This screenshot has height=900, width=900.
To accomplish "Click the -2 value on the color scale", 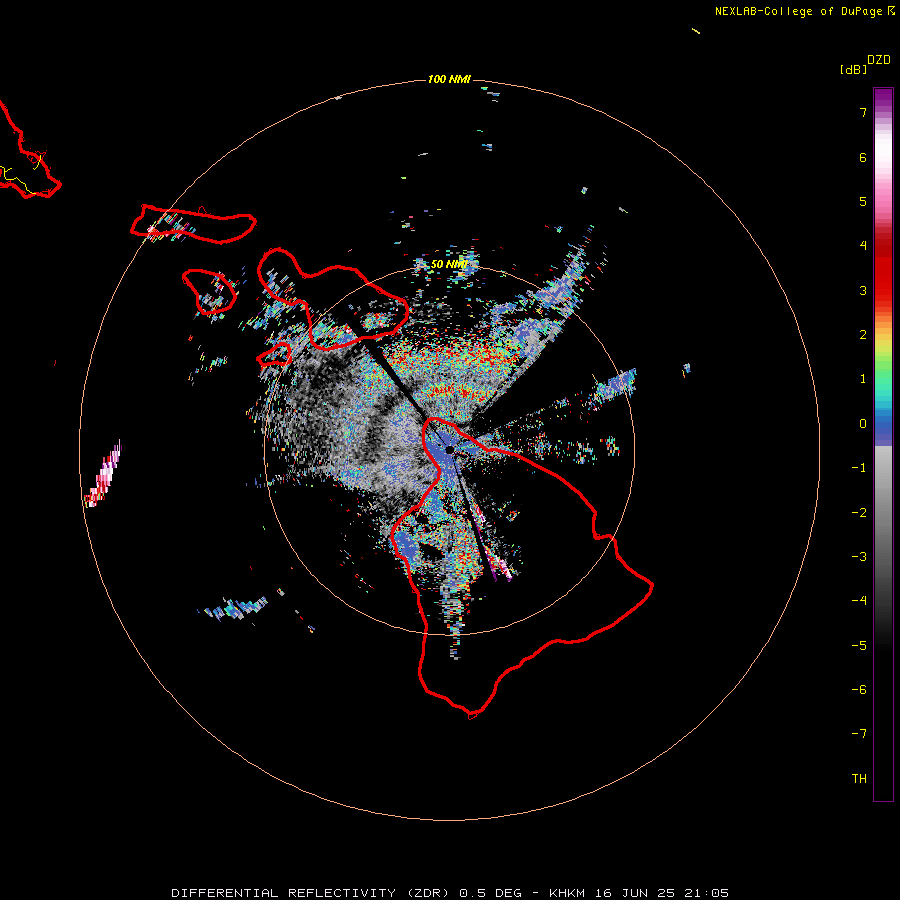I will point(859,513).
